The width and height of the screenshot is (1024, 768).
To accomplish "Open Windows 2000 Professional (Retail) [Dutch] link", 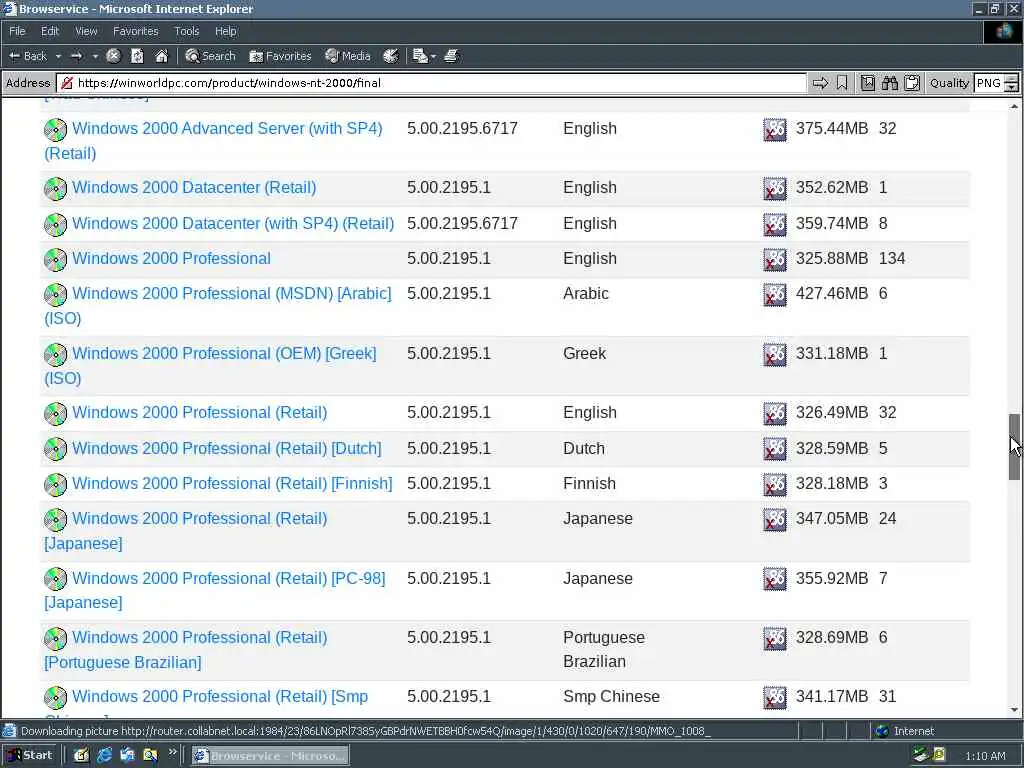I will click(227, 449).
